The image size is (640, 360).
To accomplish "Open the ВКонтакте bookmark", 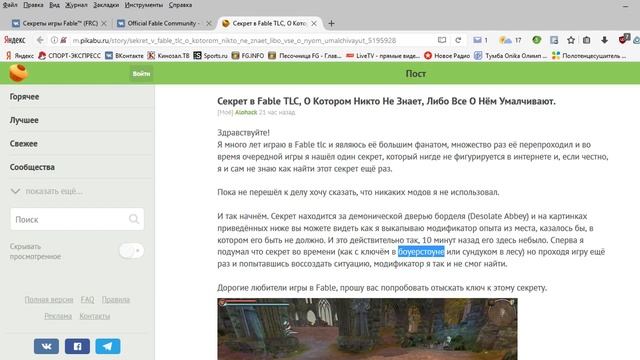I will [x=124, y=56].
